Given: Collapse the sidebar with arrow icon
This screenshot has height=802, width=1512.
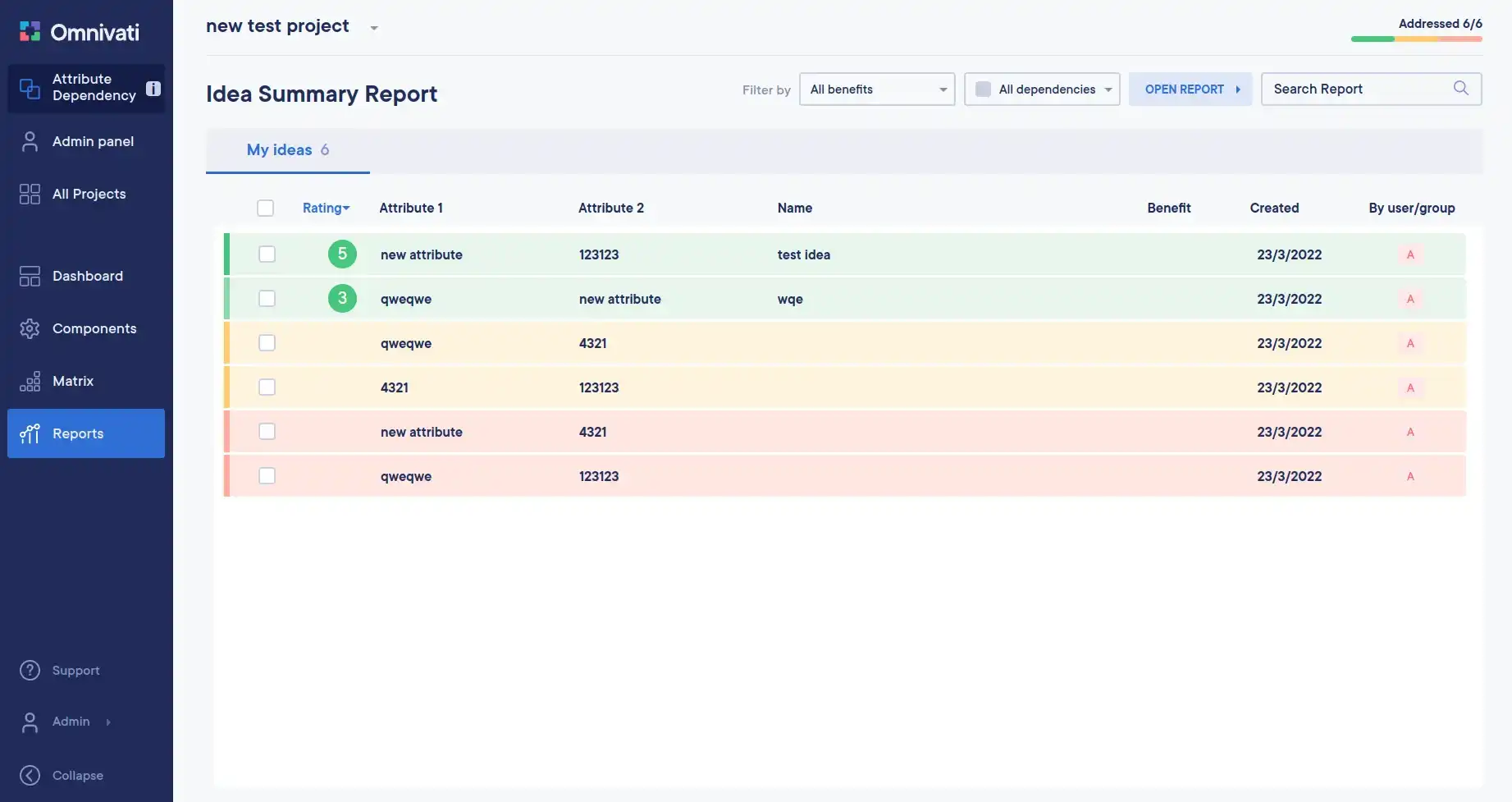Looking at the screenshot, I should [30, 776].
